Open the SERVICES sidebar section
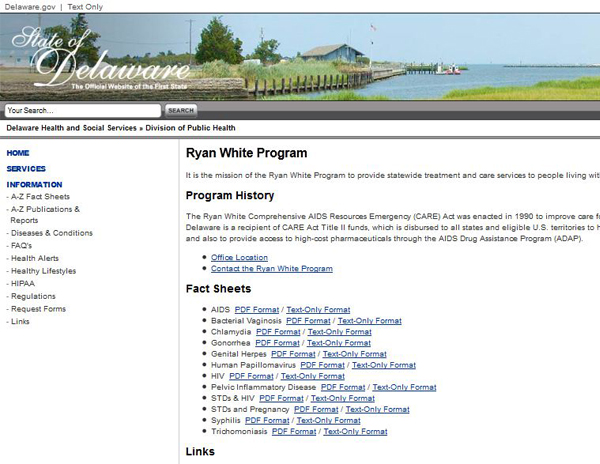Screen dimensions: 600x464 [x=26, y=169]
